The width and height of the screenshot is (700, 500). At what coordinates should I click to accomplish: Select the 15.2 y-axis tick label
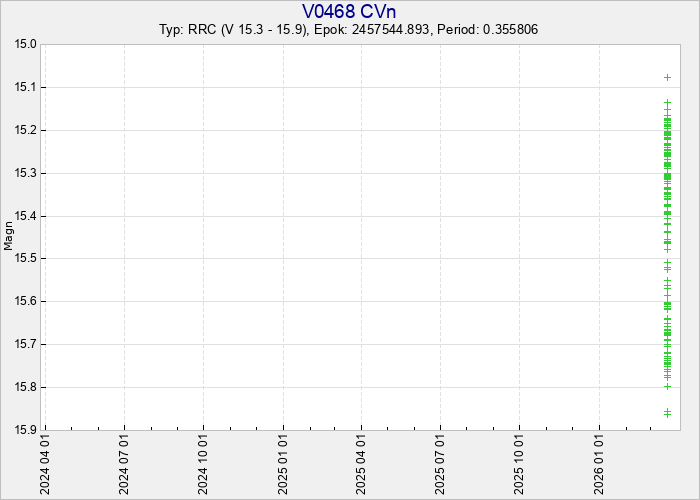coord(26,131)
